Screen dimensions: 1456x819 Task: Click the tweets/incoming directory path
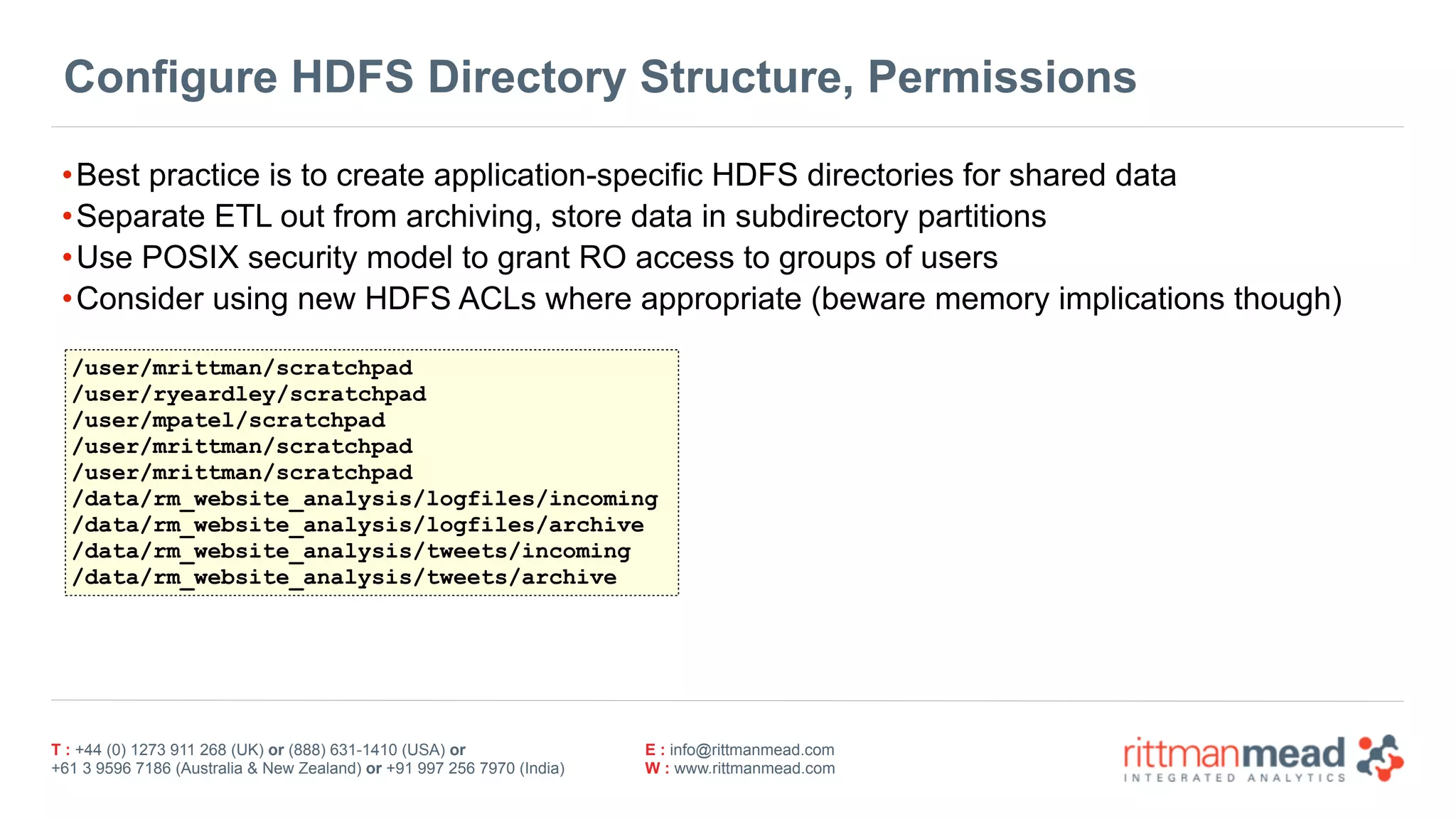(351, 552)
